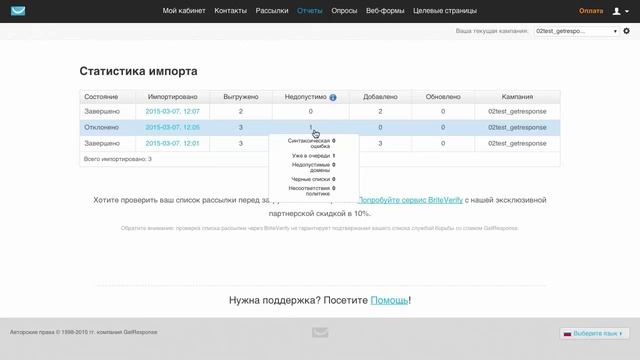Viewport: 640px width, 360px height.
Task: Open the Рассылки menu
Action: tap(272, 11)
